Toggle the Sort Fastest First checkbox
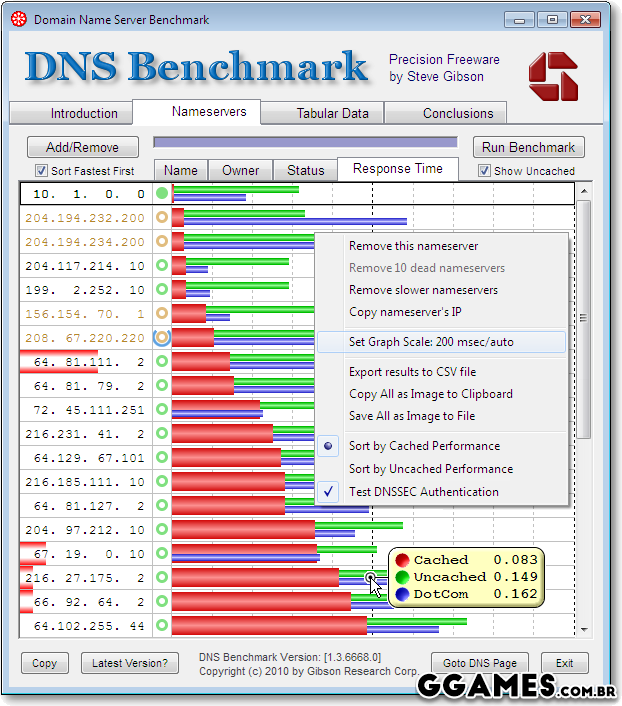The image size is (622, 706). (x=42, y=171)
